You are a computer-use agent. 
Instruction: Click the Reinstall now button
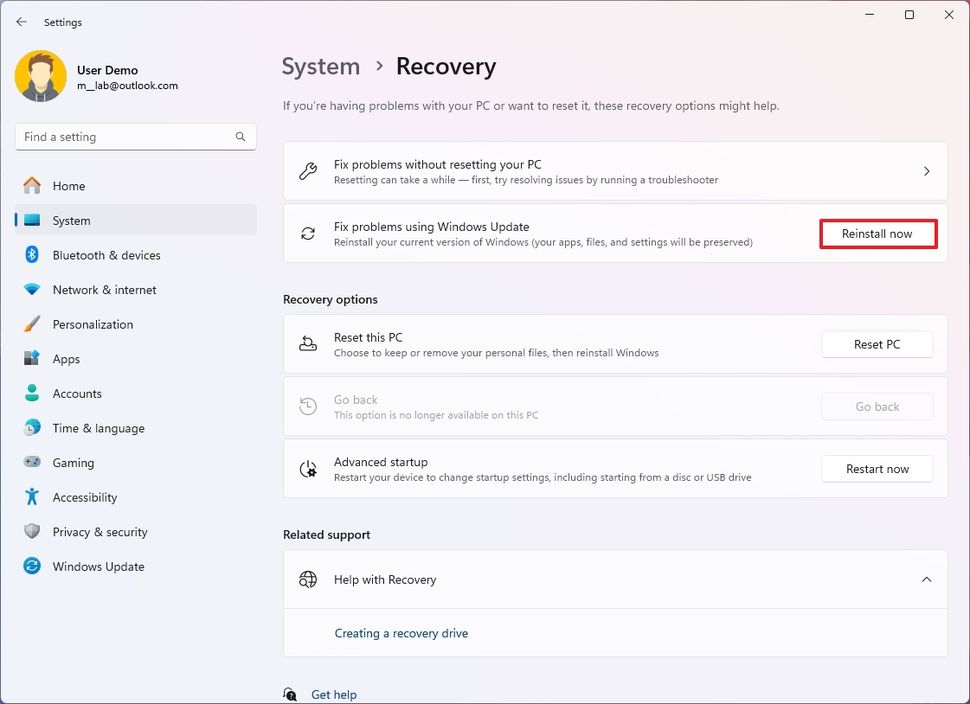(877, 233)
